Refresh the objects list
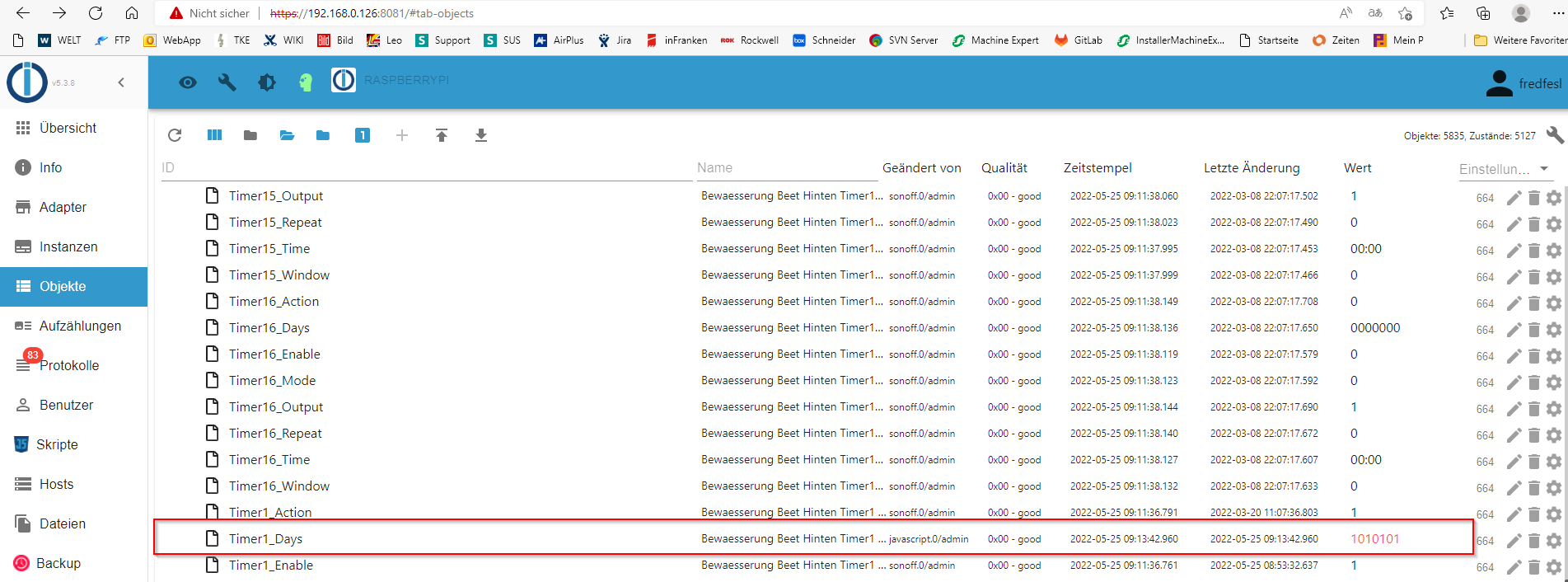Image resolution: width=1568 pixels, height=582 pixels. pos(175,135)
